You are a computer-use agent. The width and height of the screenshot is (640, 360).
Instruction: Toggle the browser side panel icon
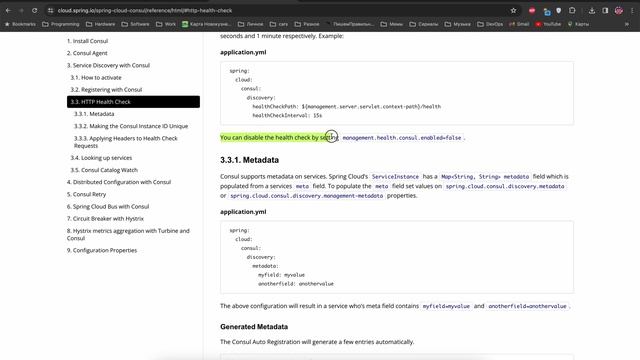click(605, 11)
